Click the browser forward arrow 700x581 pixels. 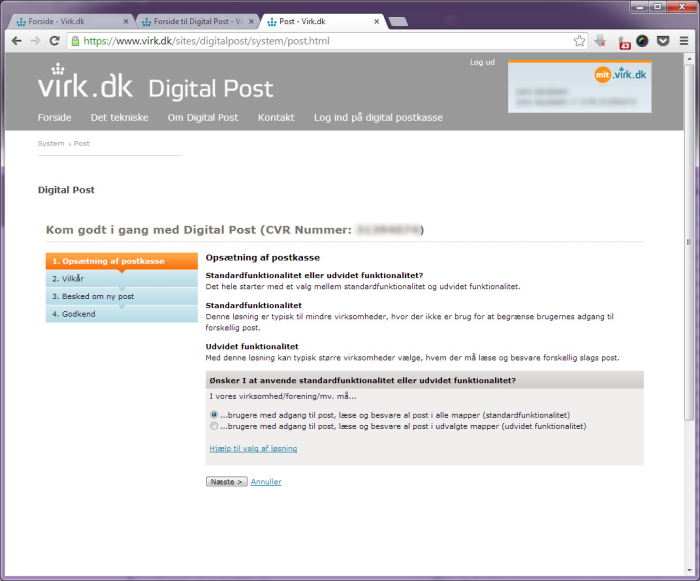tap(35, 41)
